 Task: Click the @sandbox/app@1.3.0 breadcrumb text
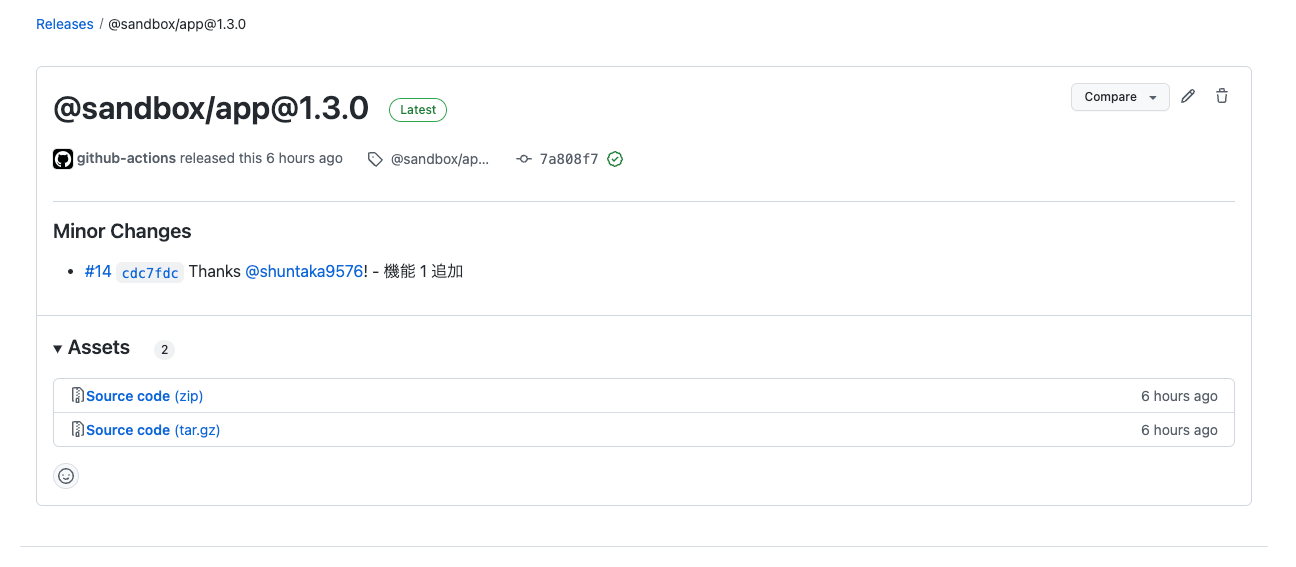[x=177, y=24]
